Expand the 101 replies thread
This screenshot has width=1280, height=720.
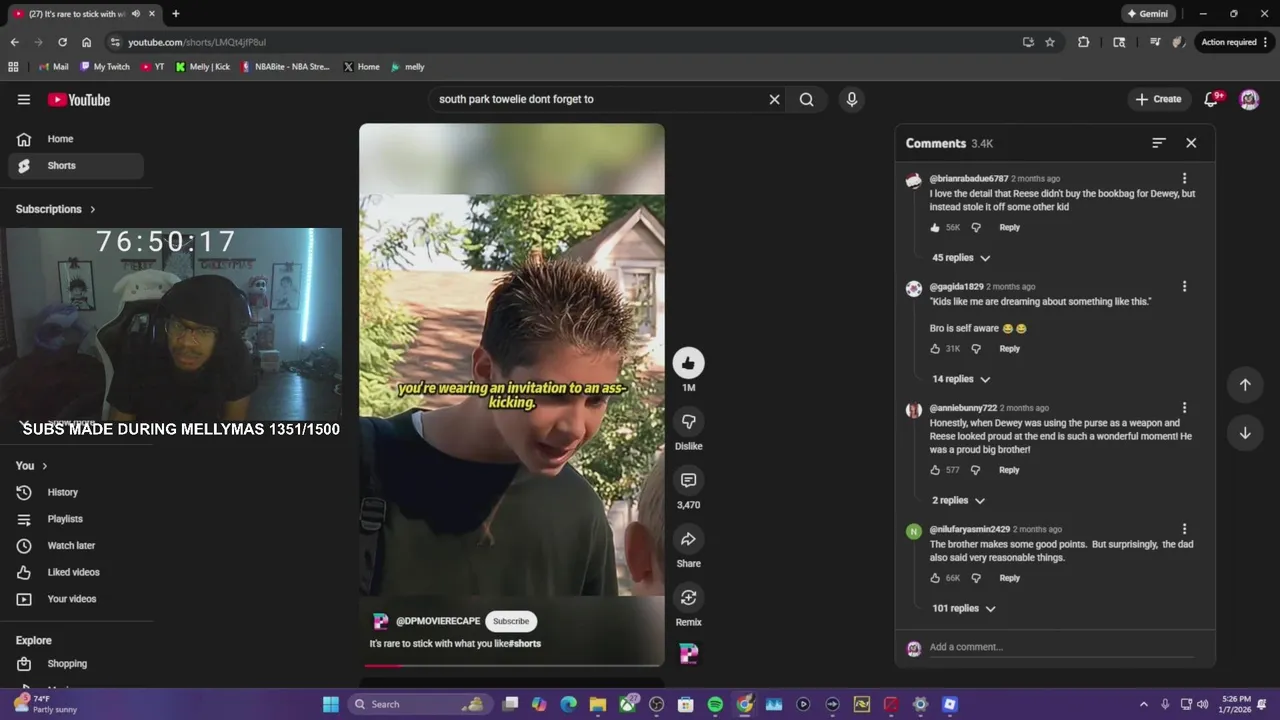[x=964, y=608]
